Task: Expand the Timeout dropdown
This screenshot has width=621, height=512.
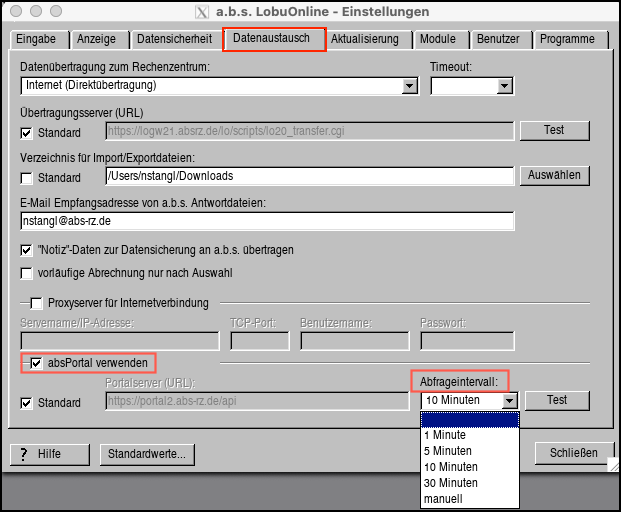Action: pos(504,86)
